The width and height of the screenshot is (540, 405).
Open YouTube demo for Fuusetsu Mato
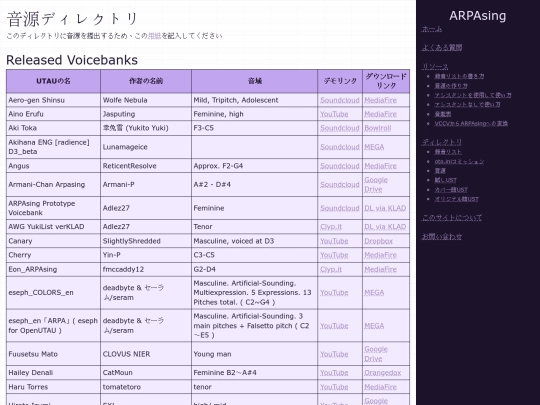[x=334, y=354]
